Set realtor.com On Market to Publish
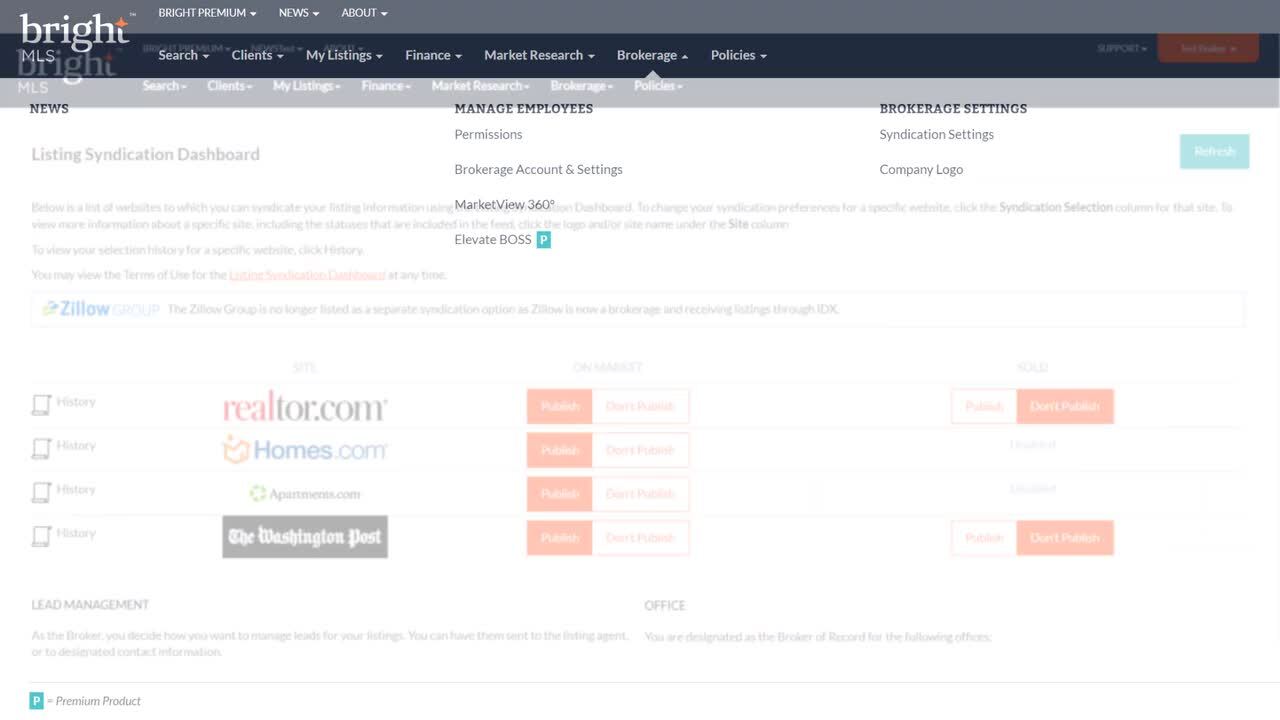The height and width of the screenshot is (720, 1280). pos(560,406)
